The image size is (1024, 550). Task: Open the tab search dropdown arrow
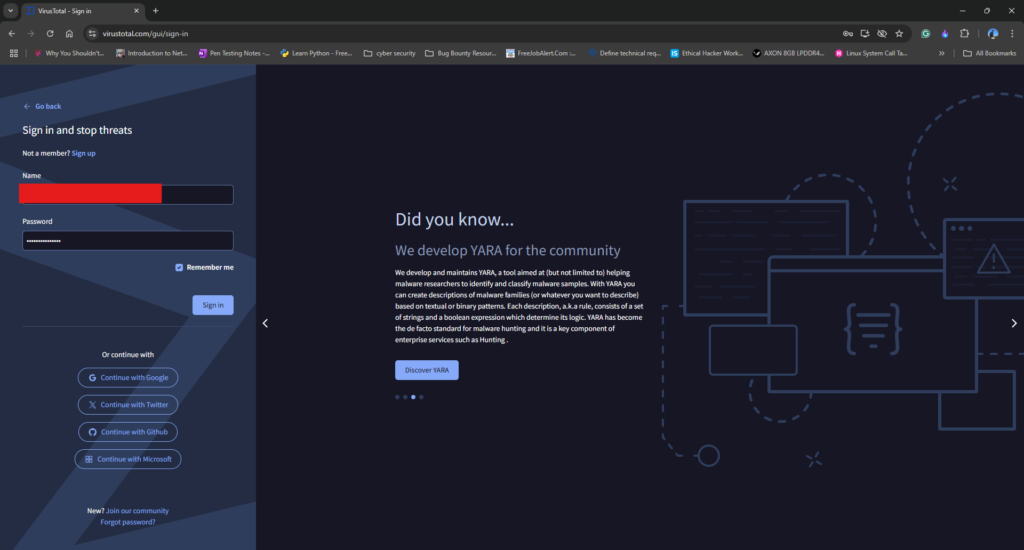click(x=10, y=10)
